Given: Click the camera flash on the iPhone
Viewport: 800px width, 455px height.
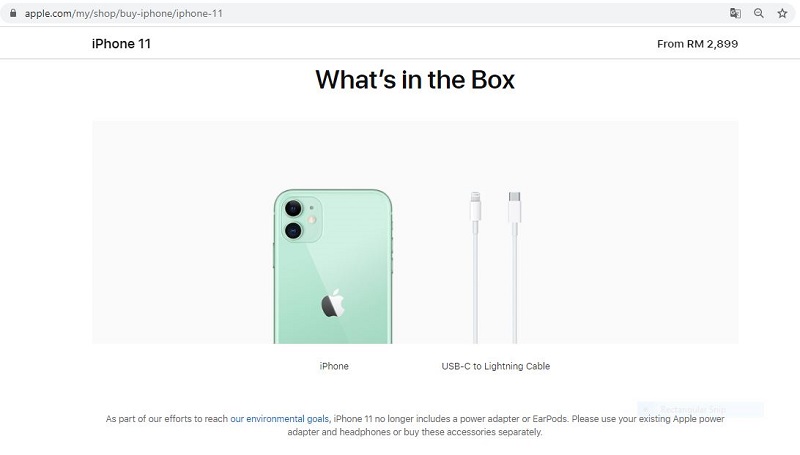Looking at the screenshot, I should click(x=312, y=220).
